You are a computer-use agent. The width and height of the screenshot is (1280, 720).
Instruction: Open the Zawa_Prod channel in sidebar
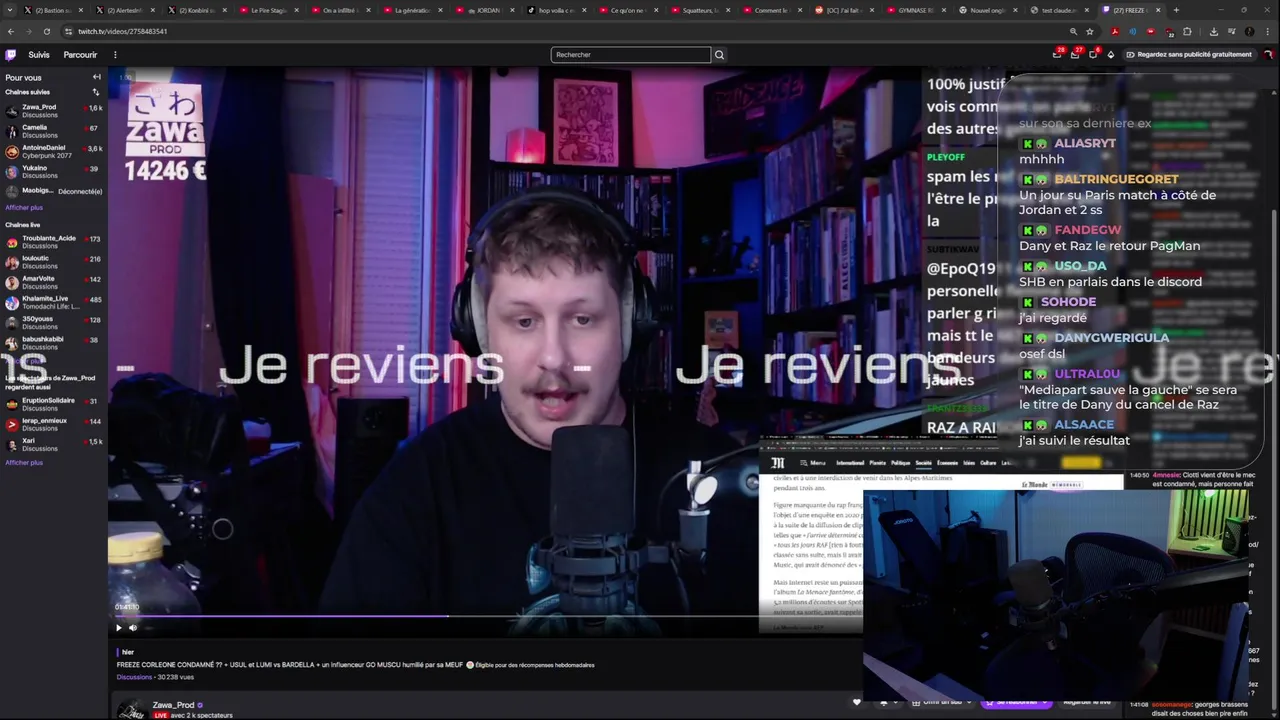[54, 111]
